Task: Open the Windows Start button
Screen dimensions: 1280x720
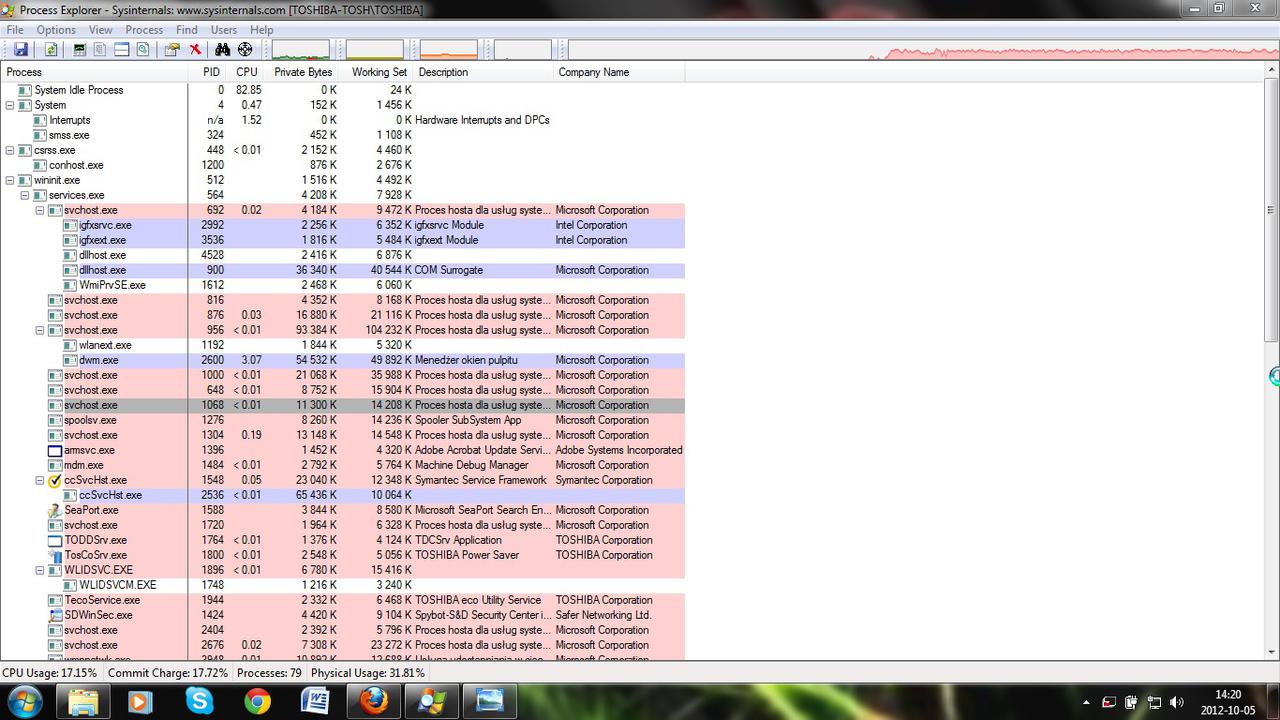Action: point(25,701)
